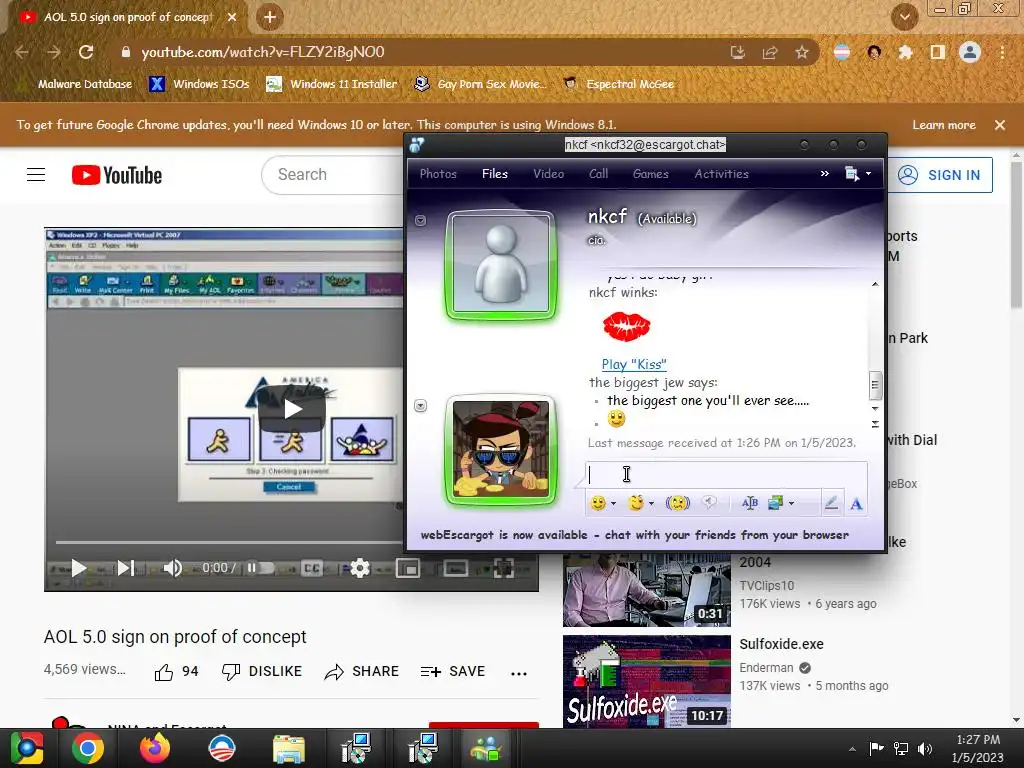Screen dimensions: 1024x768
Task: Click the YouTube search box
Action: (x=333, y=175)
